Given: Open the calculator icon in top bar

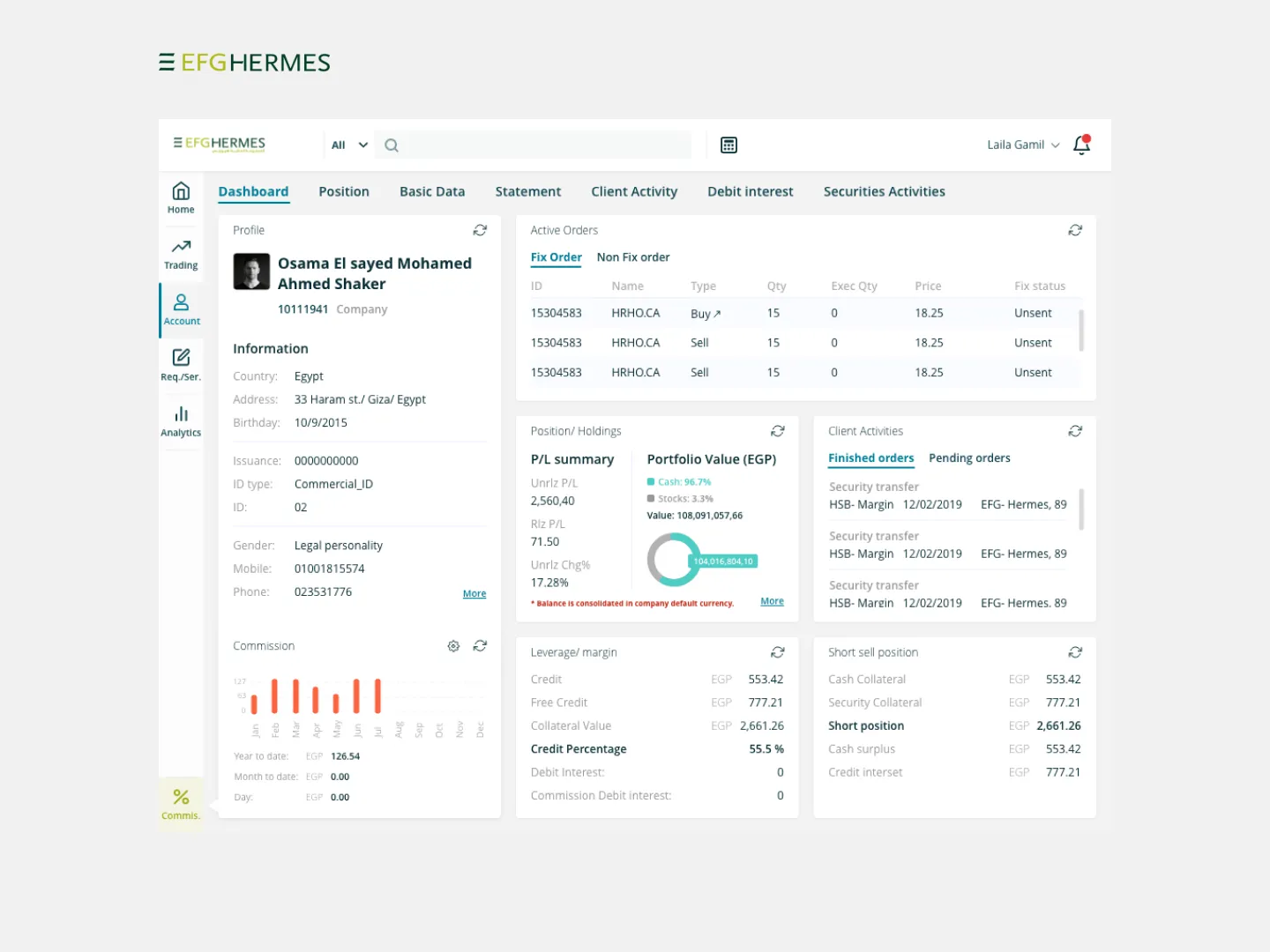Looking at the screenshot, I should [x=728, y=145].
